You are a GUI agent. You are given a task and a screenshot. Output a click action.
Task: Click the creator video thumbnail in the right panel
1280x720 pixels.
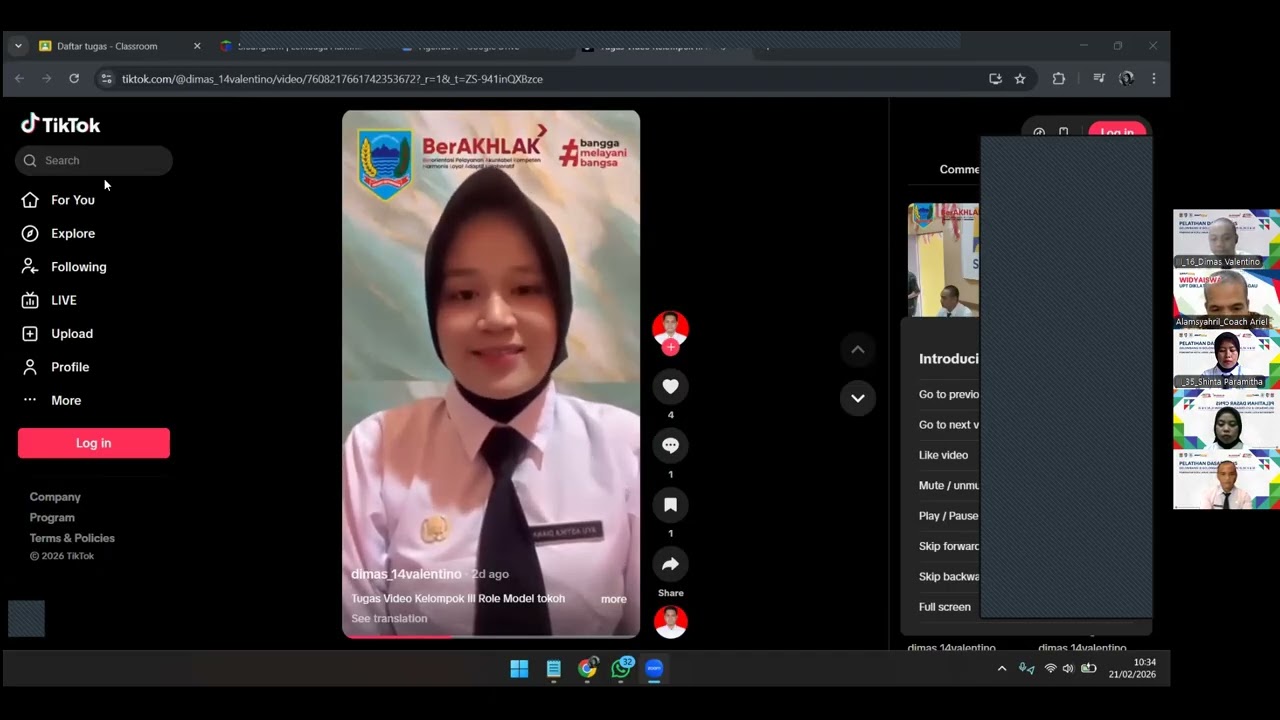coord(943,260)
